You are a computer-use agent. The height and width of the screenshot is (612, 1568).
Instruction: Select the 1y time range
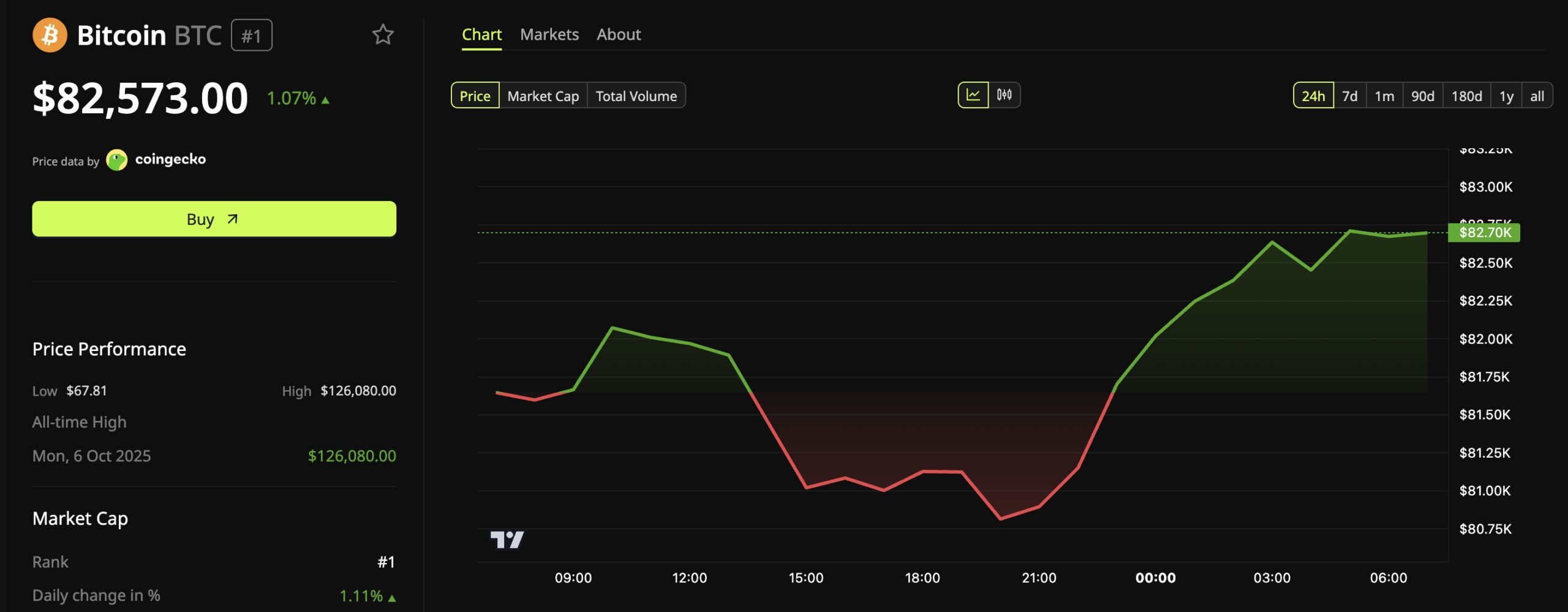tap(1506, 96)
